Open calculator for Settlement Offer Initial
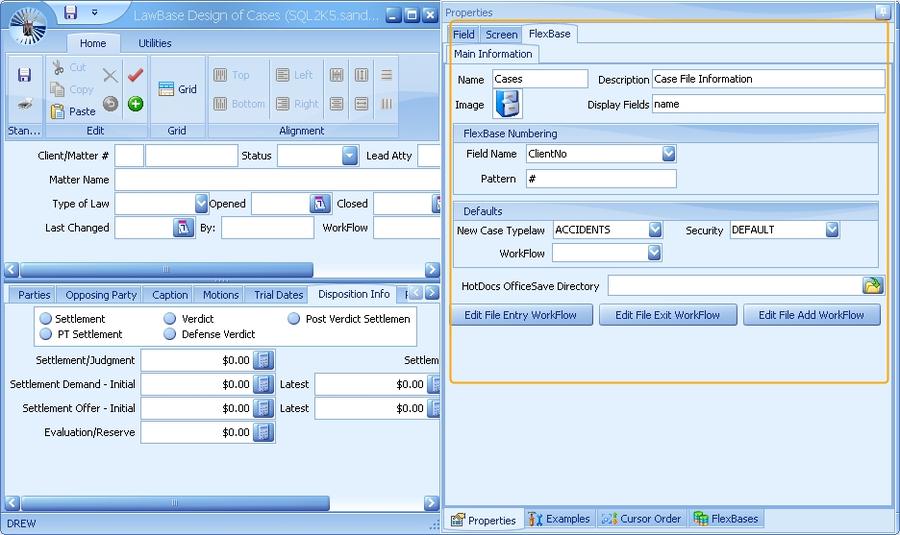Image resolution: width=900 pixels, height=535 pixels. tap(263, 408)
